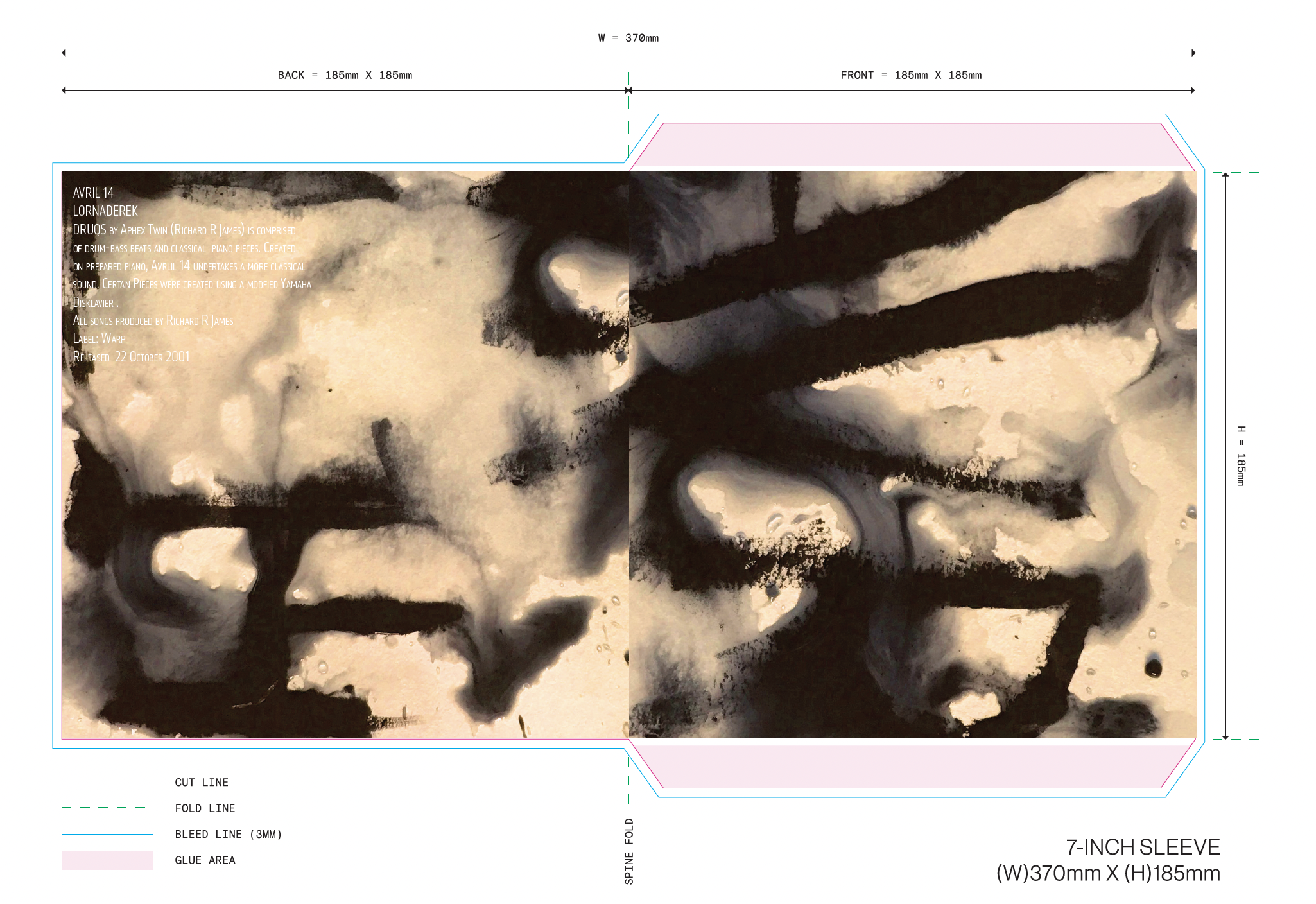Click the left arrowhead of the W dimension
Screen dimensions: 1316x904
(64, 53)
